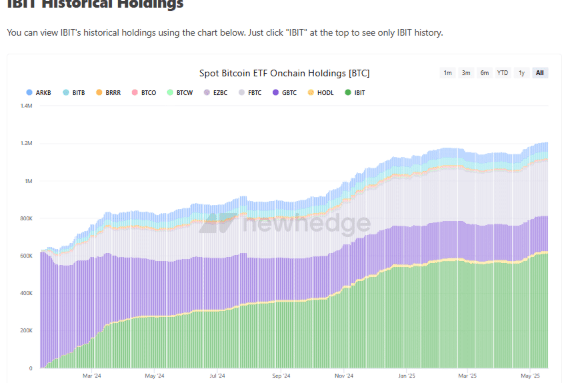Click the FBTC legend marker
This screenshot has height=383, width=563.
click(x=242, y=93)
